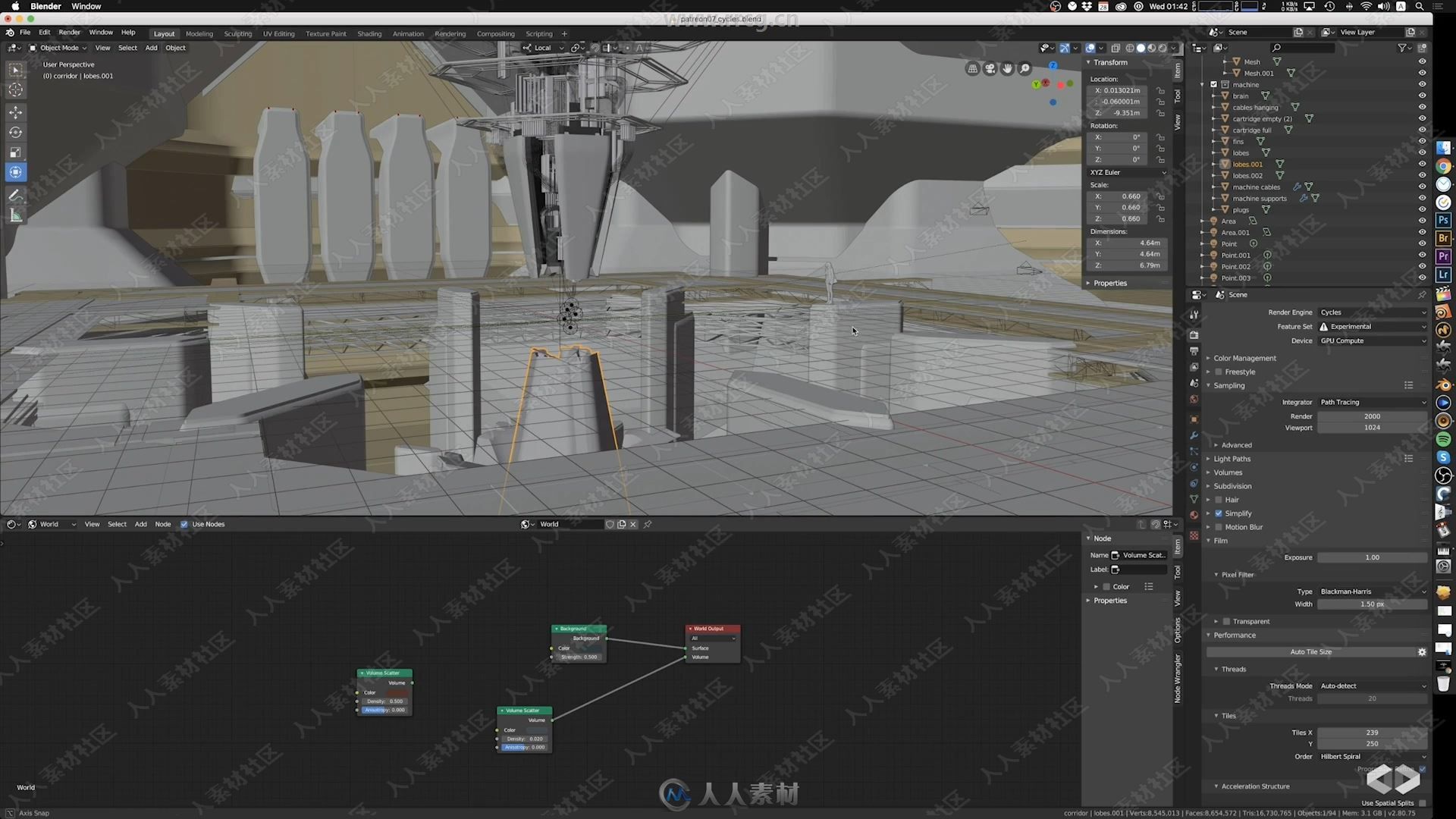Open Active Tool properties tab
Screen dimensions: 1456x819
pyautogui.click(x=1194, y=314)
